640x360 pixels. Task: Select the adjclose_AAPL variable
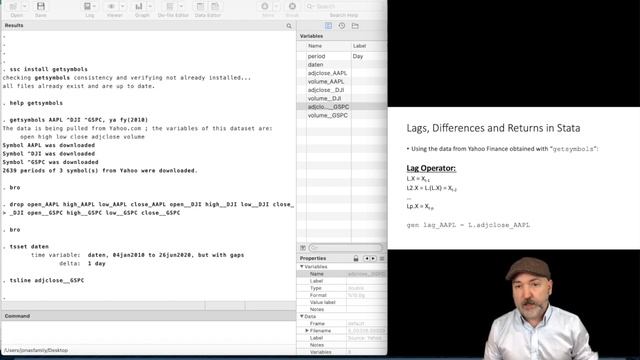coord(327,73)
